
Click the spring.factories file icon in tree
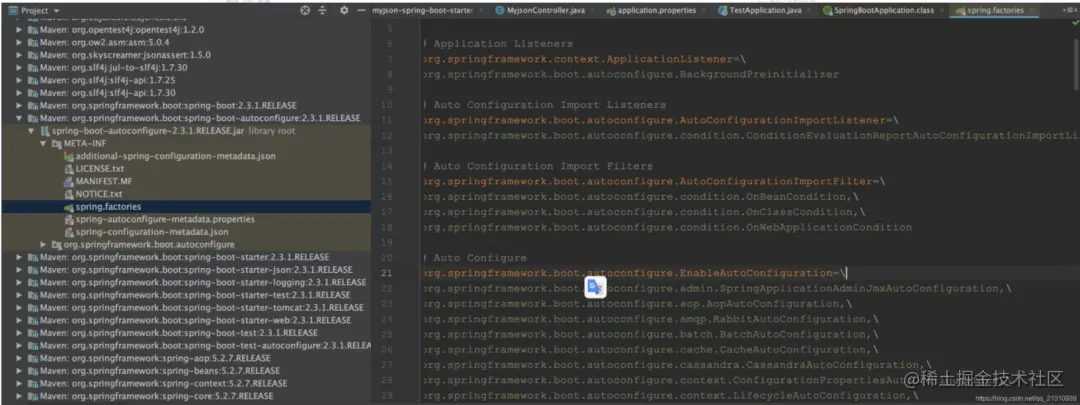point(69,207)
